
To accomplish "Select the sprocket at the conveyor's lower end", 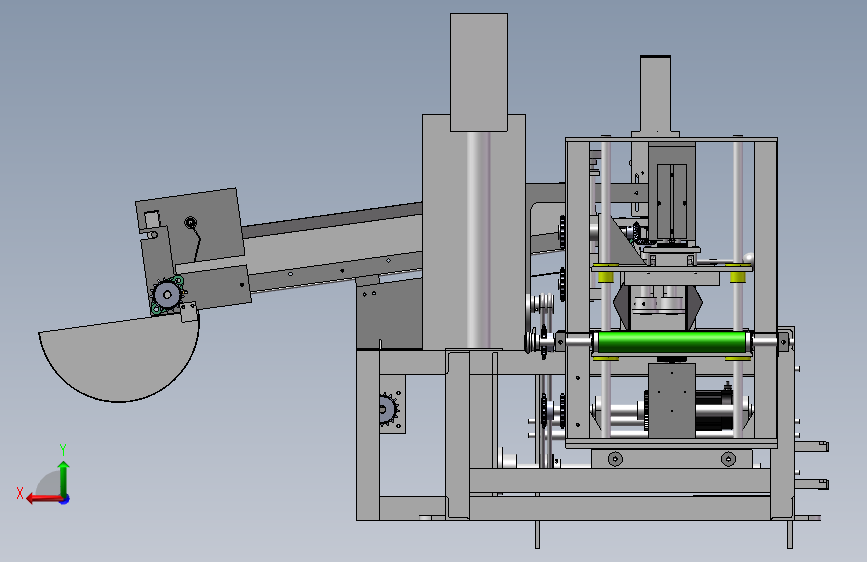I will click(166, 294).
